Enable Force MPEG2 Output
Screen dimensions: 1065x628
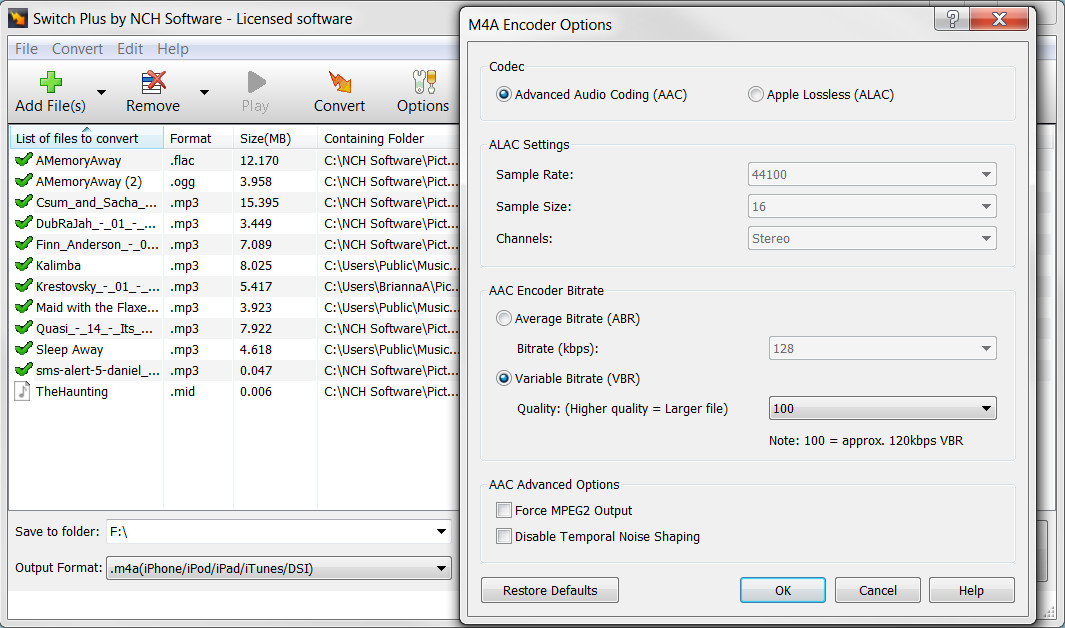[505, 509]
